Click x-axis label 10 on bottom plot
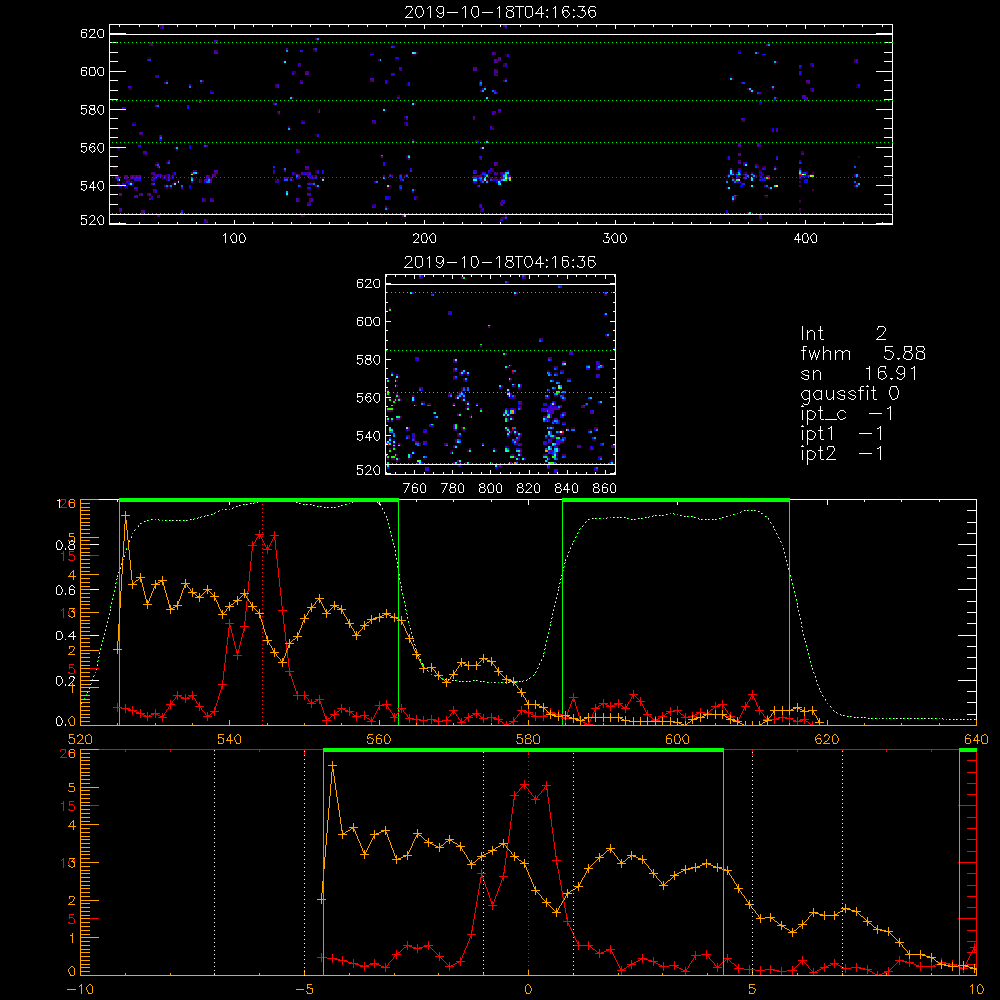The width and height of the screenshot is (1000, 1000). pos(976,990)
